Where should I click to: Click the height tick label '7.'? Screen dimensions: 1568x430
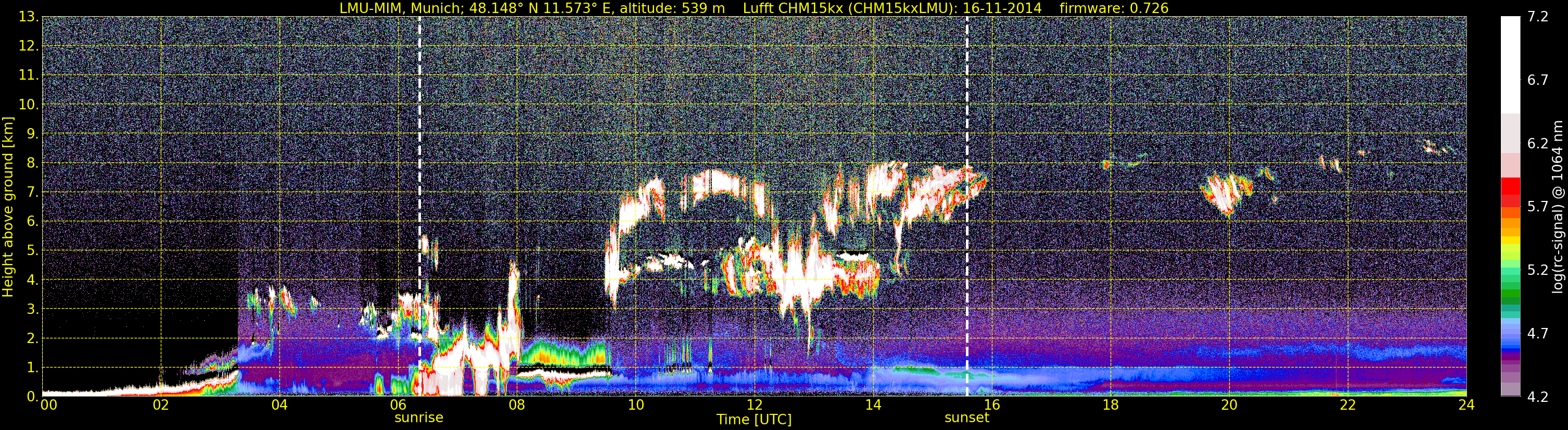(x=33, y=192)
